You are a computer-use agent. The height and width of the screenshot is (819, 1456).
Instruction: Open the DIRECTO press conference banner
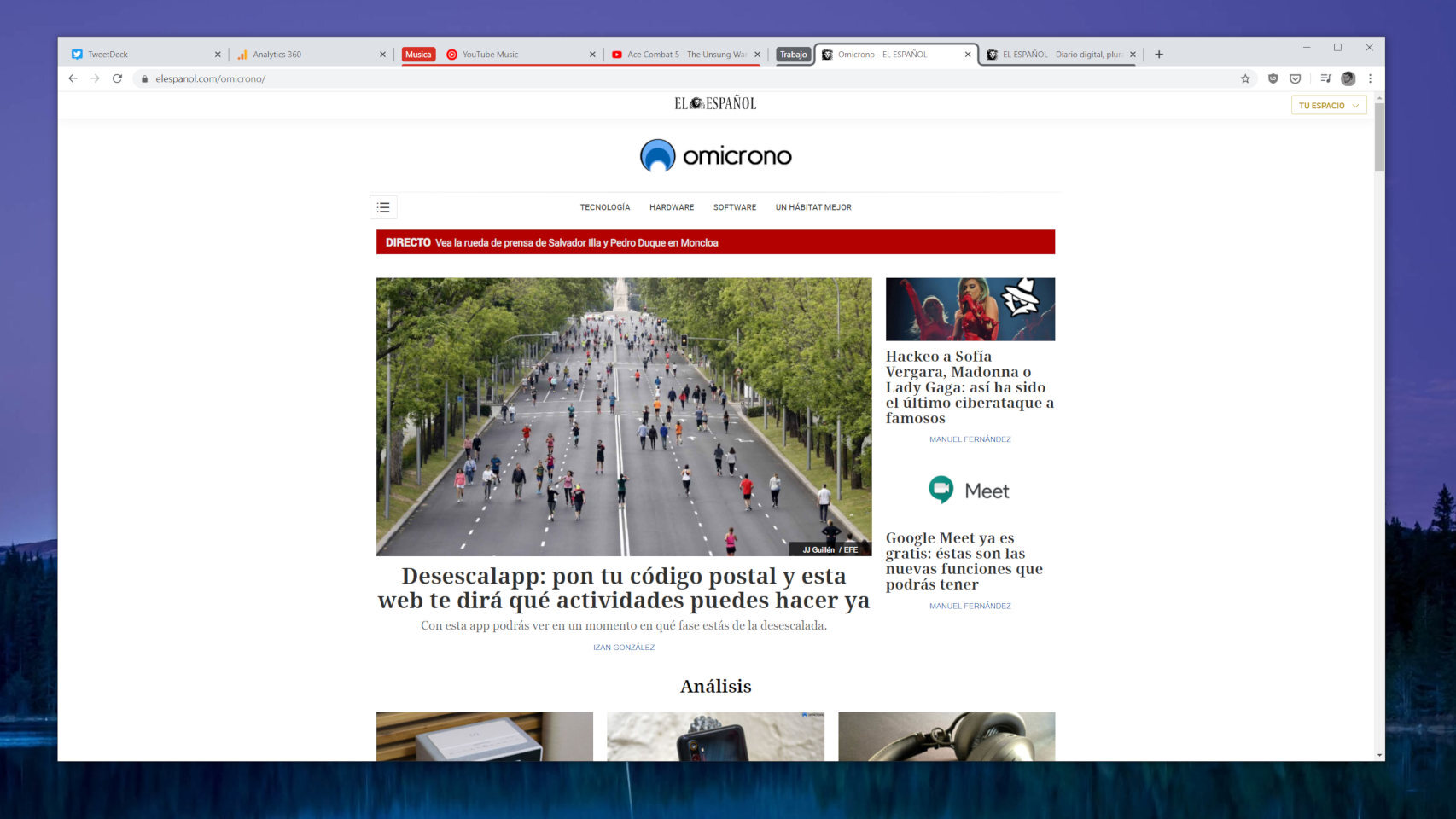click(x=715, y=242)
